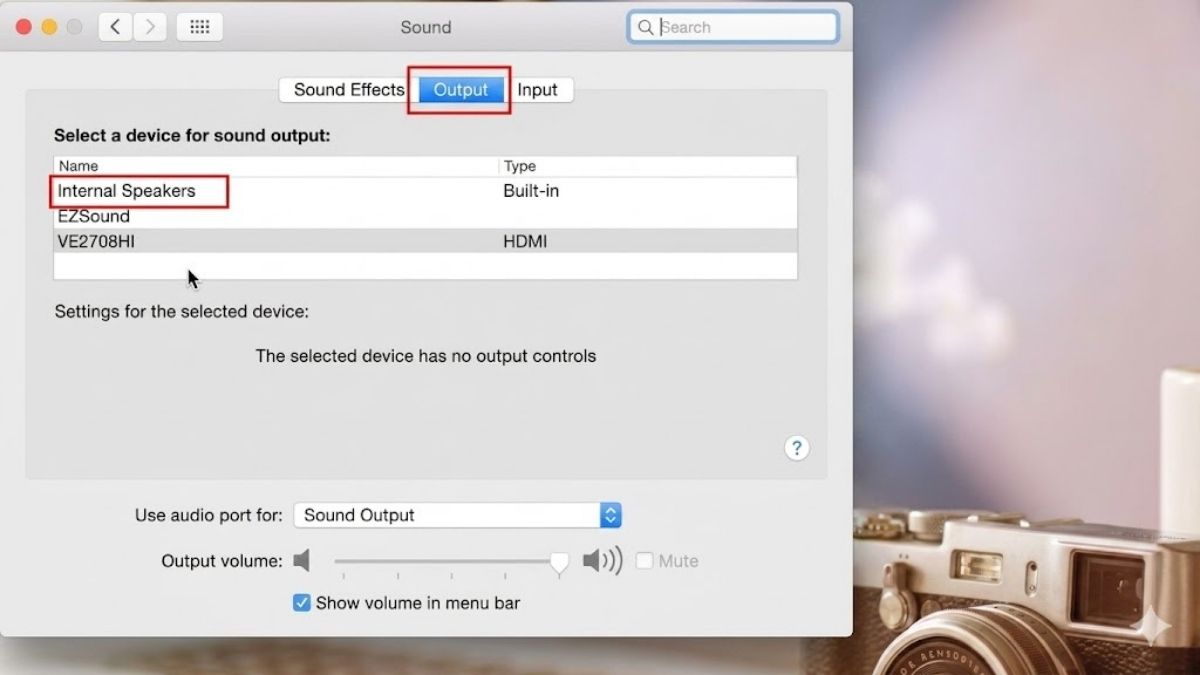This screenshot has width=1200, height=675.
Task: Go back with the left chevron button
Action: coord(115,27)
